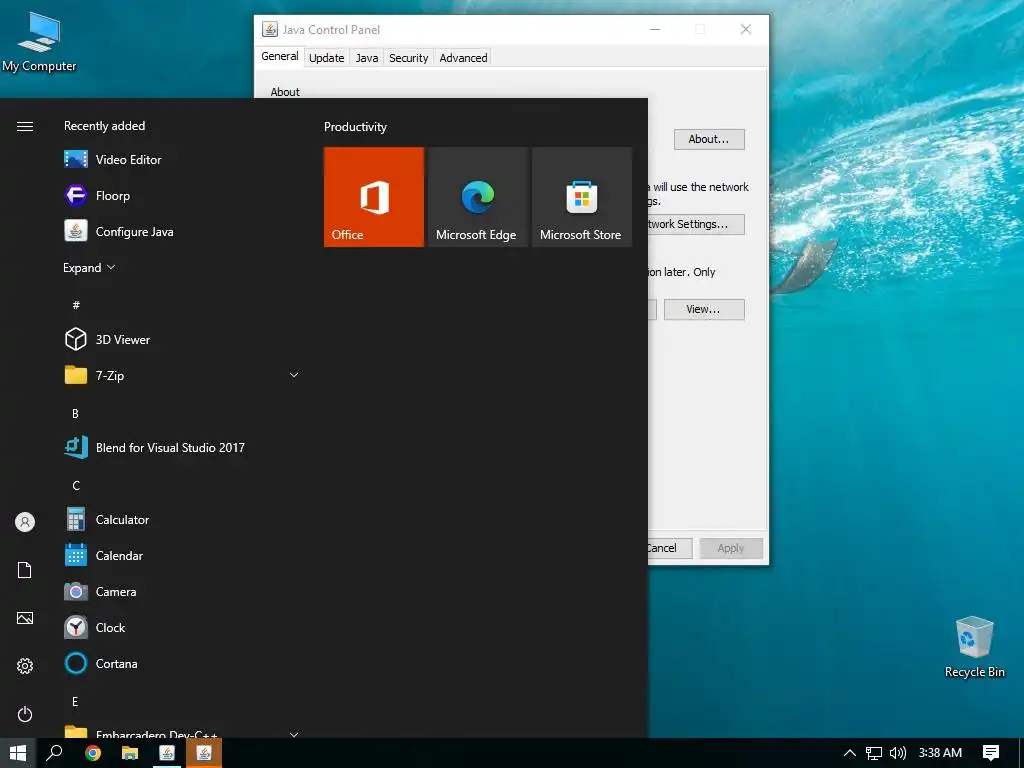1024x768 pixels.
Task: Open the My Computer desktop icon
Action: [39, 42]
